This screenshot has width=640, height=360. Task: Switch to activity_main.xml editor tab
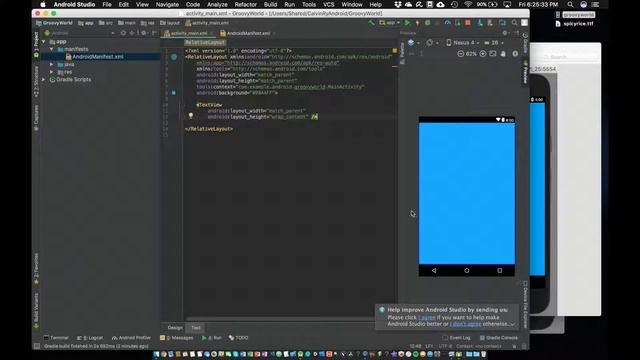click(x=189, y=33)
